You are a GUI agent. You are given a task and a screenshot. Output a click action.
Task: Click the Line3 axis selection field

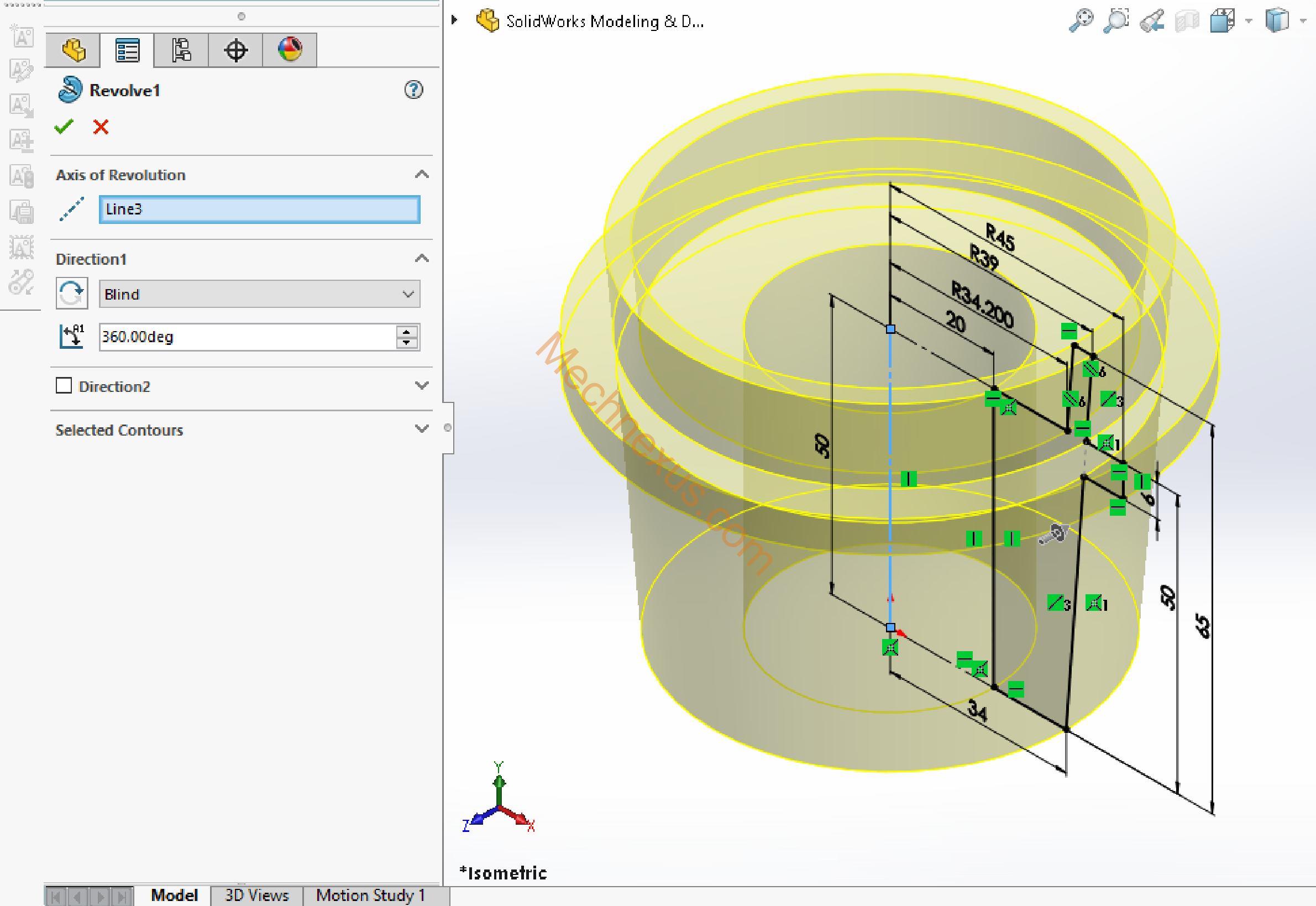pos(259,210)
